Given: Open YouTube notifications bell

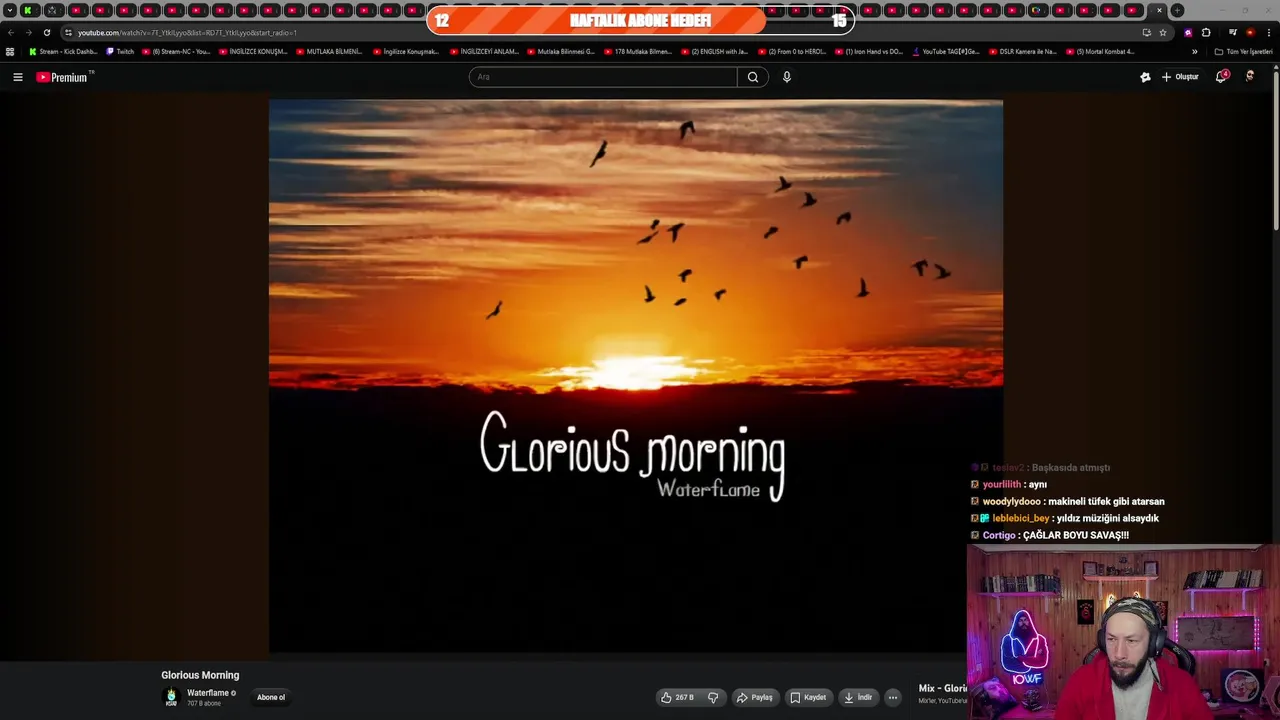Looking at the screenshot, I should click(1221, 77).
